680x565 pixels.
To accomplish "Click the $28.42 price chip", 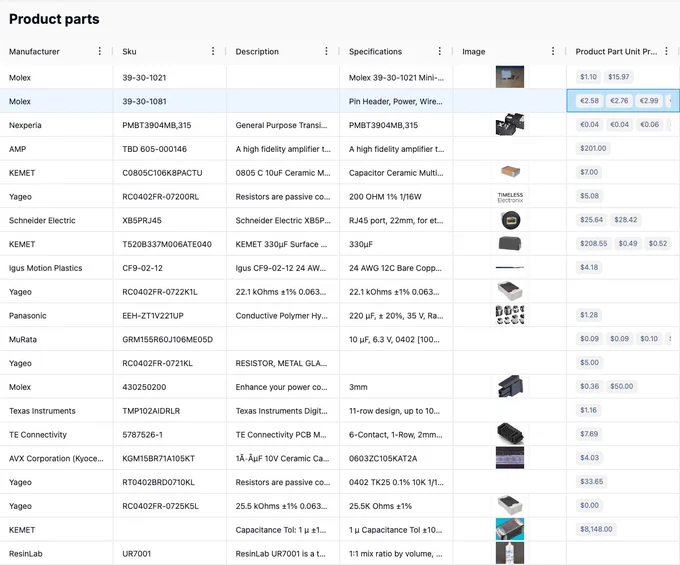I will pyautogui.click(x=626, y=219).
